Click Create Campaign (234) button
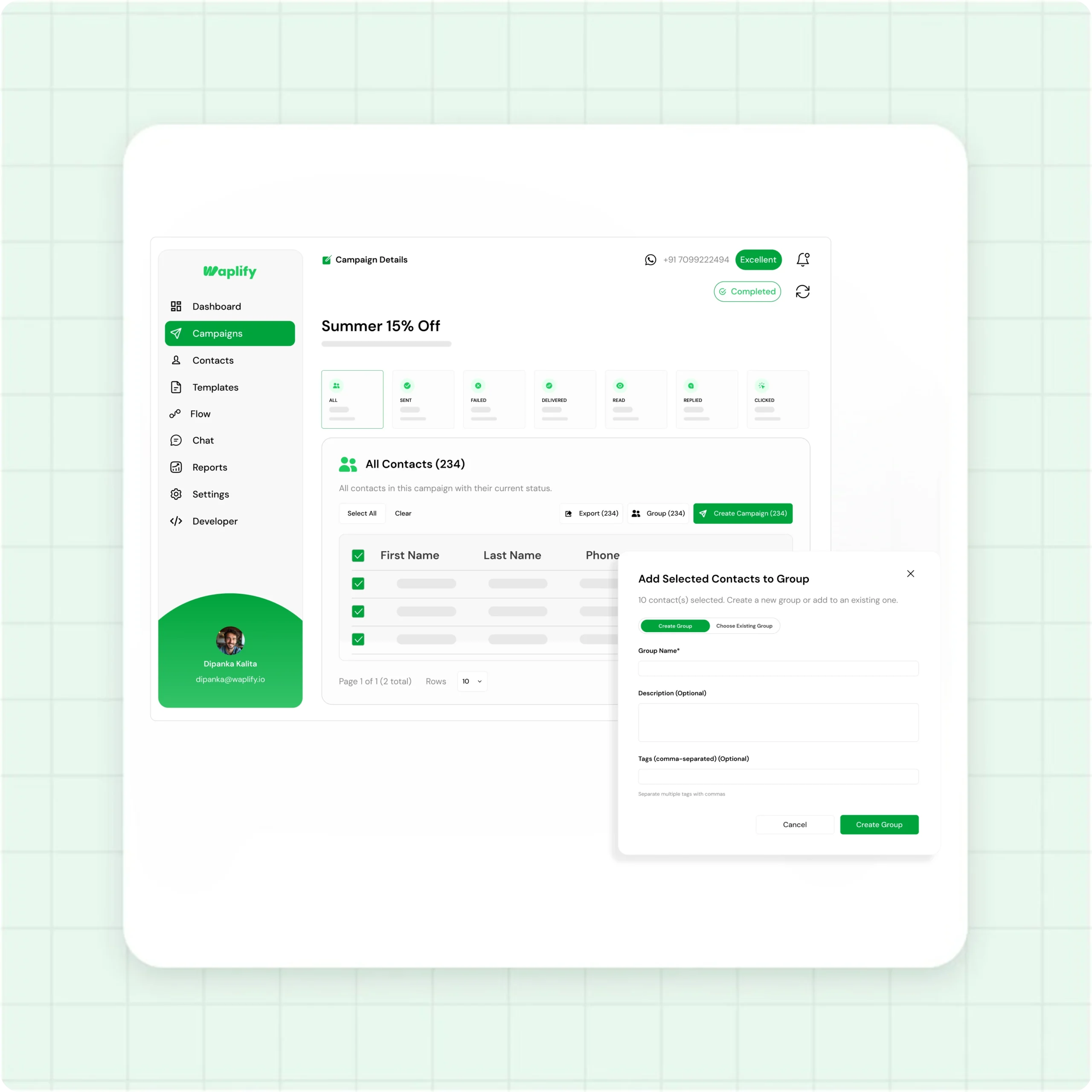This screenshot has width=1092, height=1092. [x=743, y=513]
